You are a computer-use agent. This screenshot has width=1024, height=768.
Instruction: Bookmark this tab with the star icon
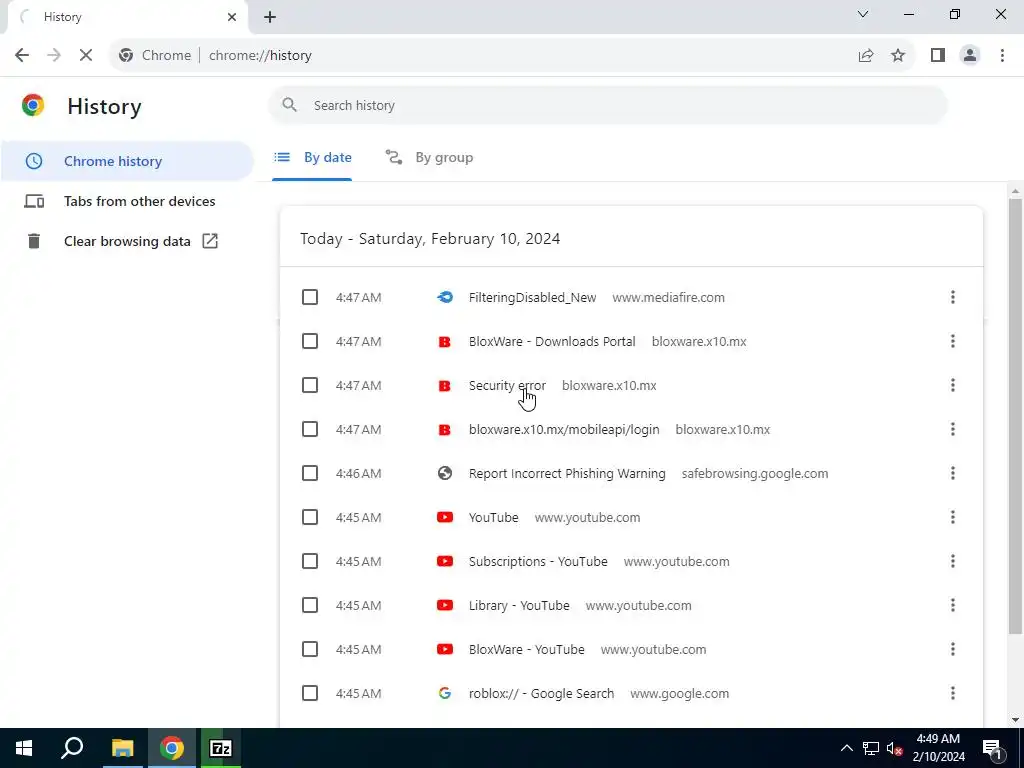[x=898, y=56]
